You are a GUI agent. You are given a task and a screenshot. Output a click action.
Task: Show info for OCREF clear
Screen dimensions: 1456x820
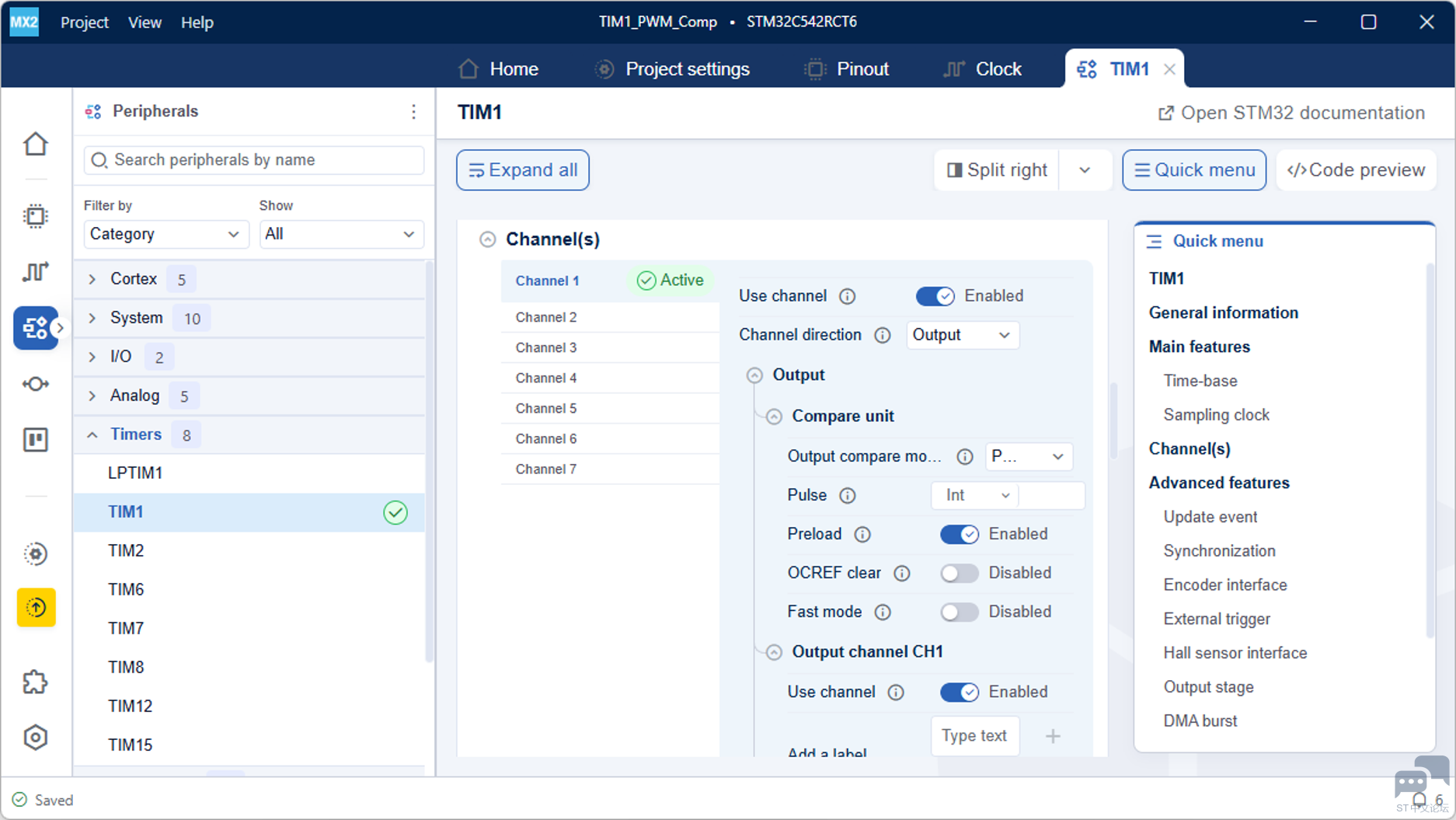pyautogui.click(x=901, y=573)
